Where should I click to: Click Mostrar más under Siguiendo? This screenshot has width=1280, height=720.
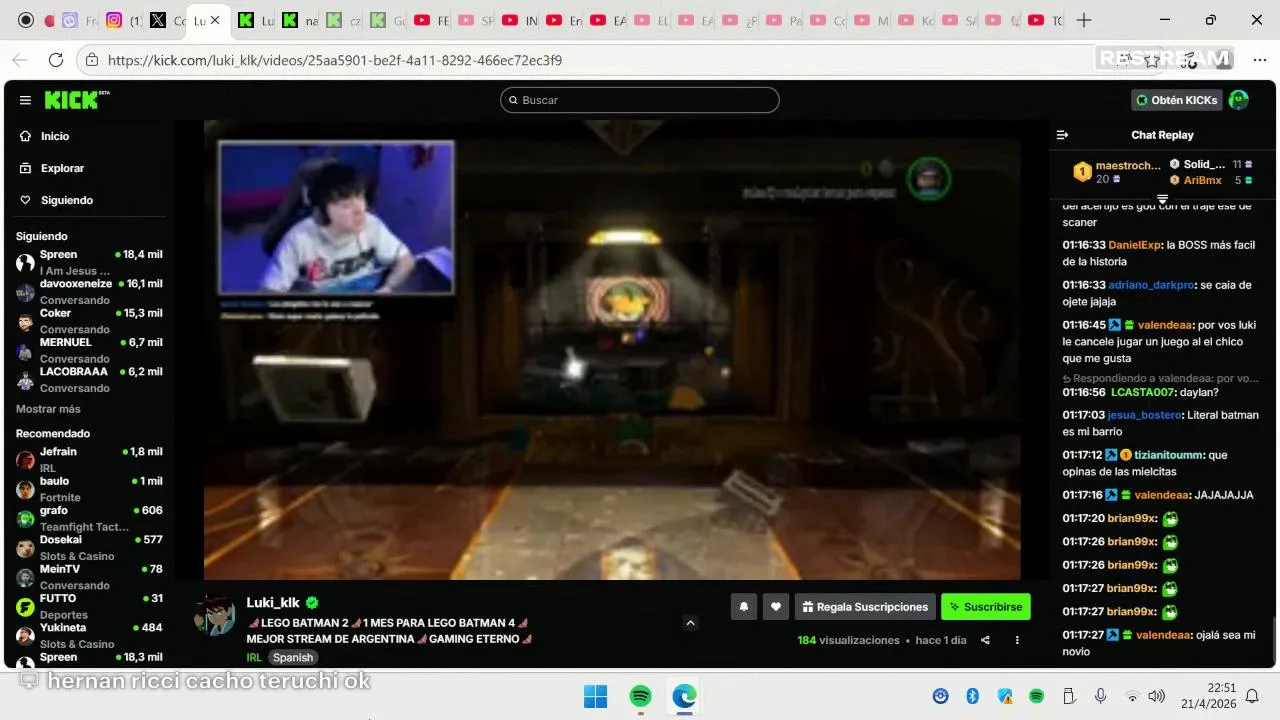click(48, 409)
